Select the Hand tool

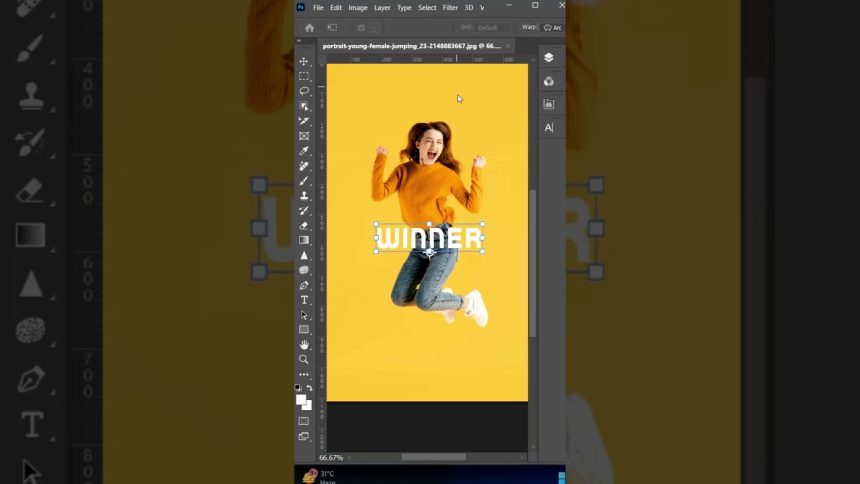[x=304, y=345]
